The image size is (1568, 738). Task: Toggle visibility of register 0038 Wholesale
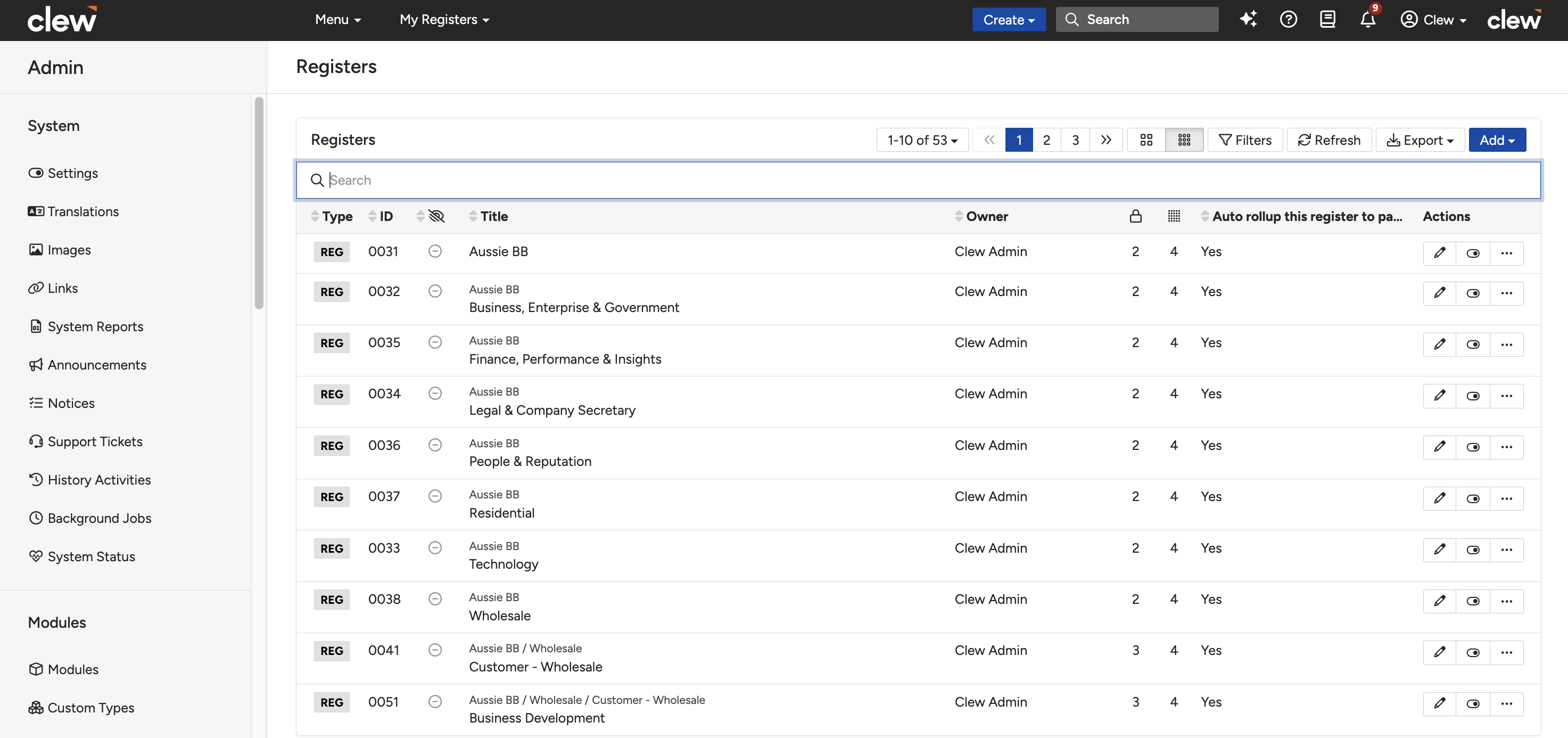[x=1473, y=601]
